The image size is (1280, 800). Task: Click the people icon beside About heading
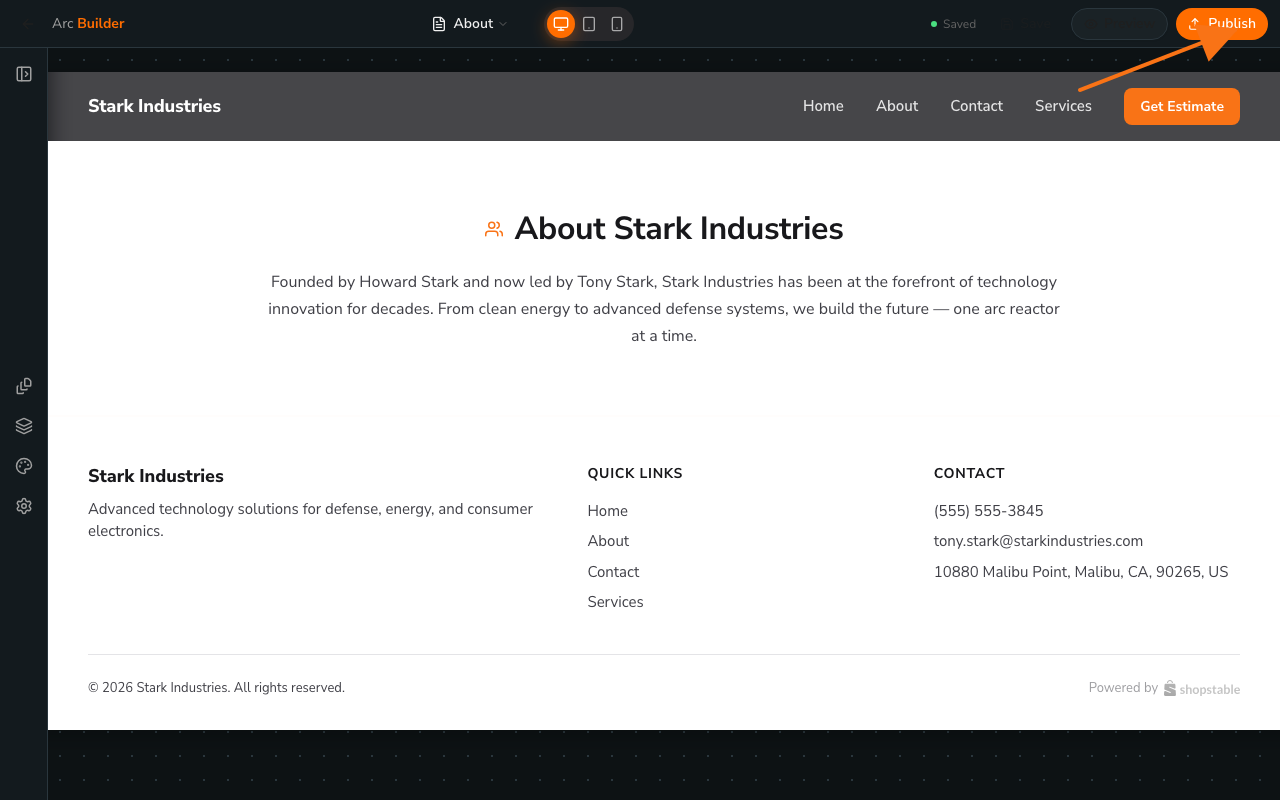[494, 229]
